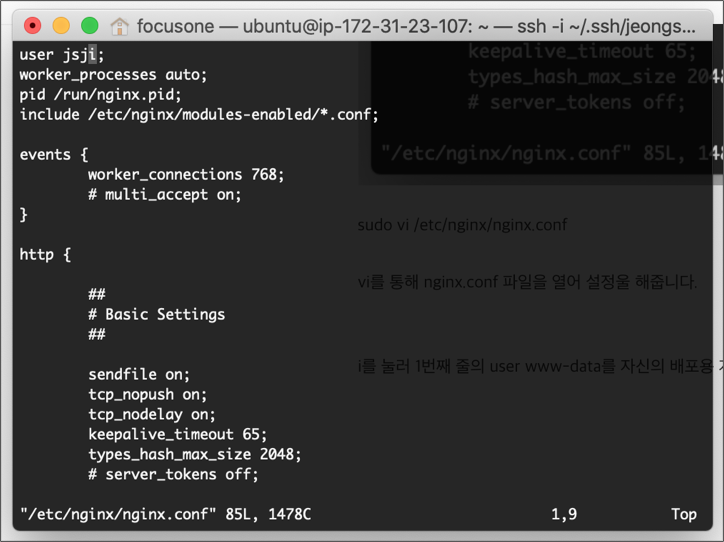Click the 'tcp_nodelay on;' line
This screenshot has height=542, width=724.
click(152, 415)
